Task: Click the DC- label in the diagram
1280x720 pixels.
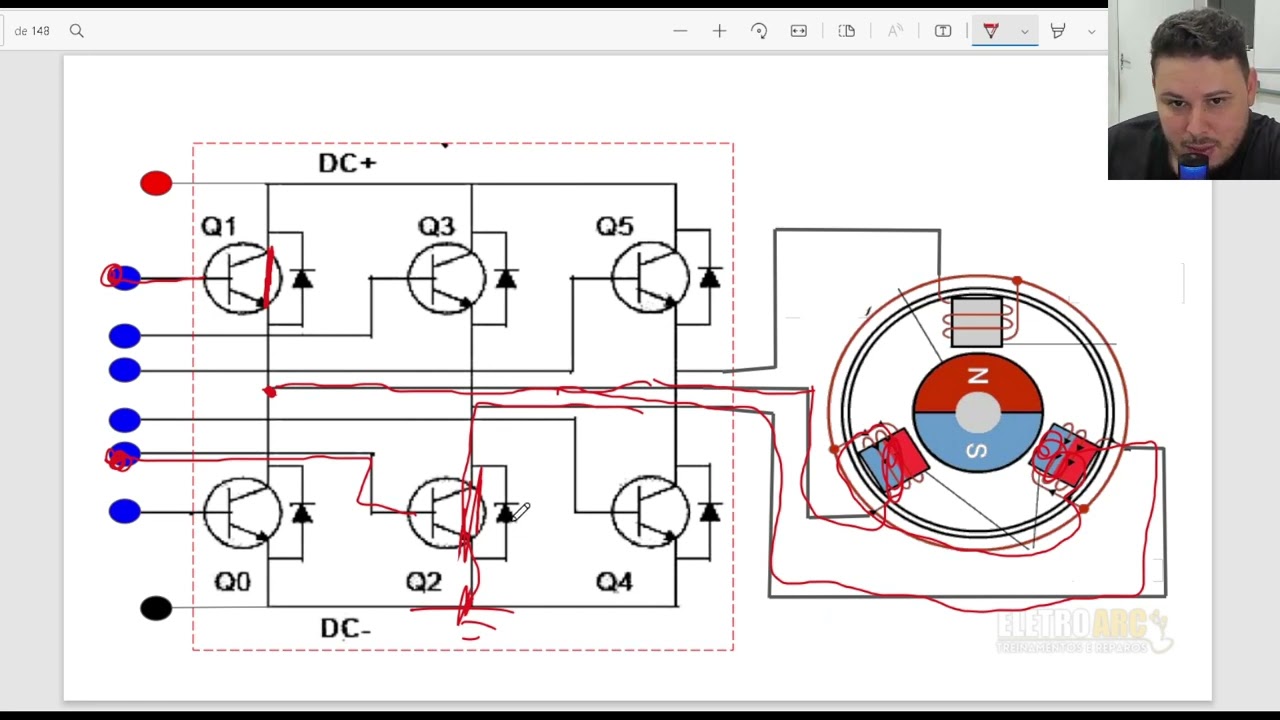Action: point(345,628)
